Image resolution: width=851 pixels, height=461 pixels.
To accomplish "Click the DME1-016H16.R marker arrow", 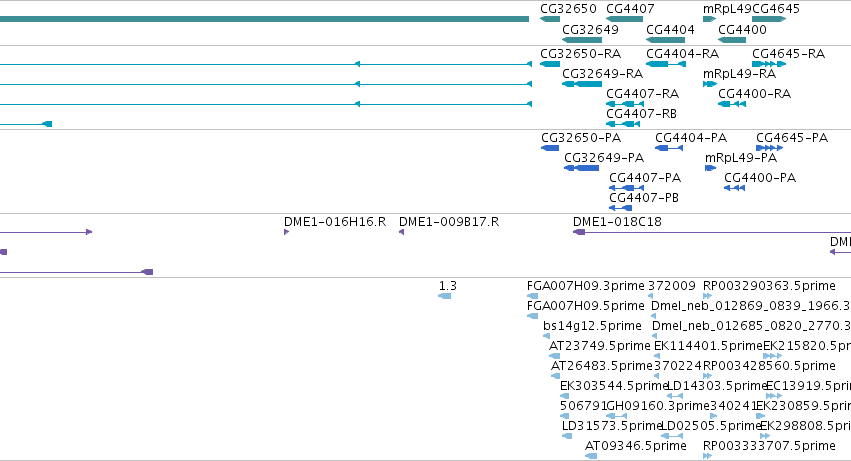I will pyautogui.click(x=287, y=232).
